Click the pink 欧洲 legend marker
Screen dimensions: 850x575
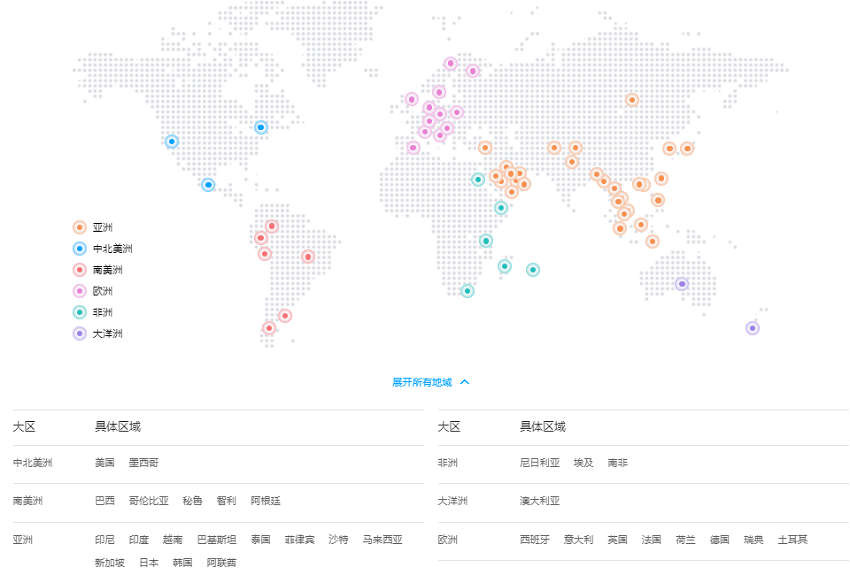tap(80, 291)
